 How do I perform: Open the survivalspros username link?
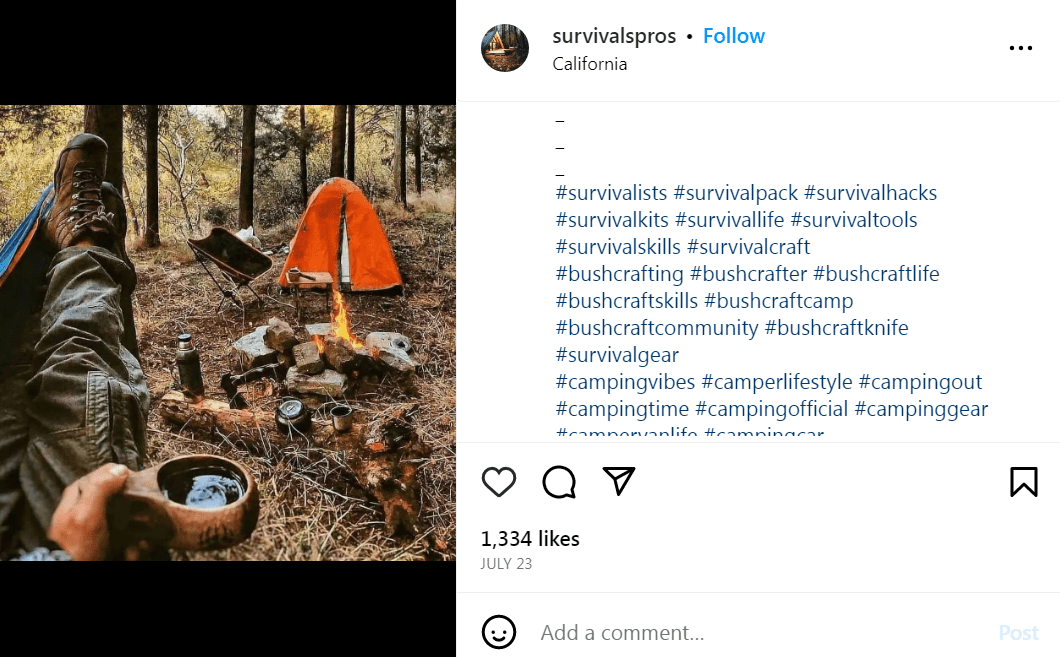point(614,35)
